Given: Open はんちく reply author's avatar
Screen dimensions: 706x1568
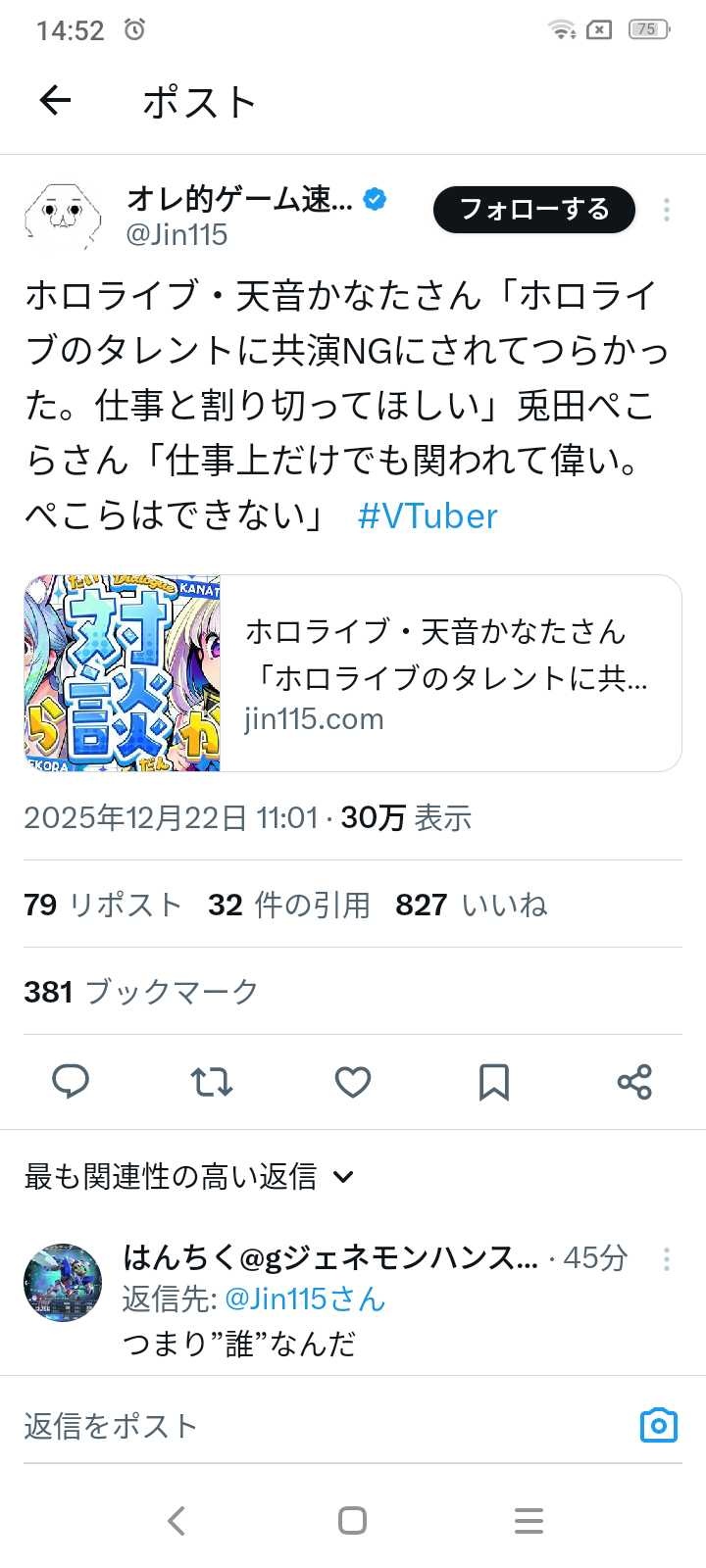Looking at the screenshot, I should point(63,1283).
